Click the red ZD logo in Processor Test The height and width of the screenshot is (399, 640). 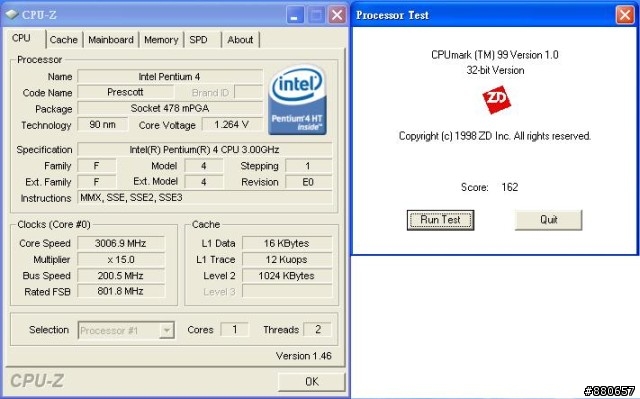496,99
